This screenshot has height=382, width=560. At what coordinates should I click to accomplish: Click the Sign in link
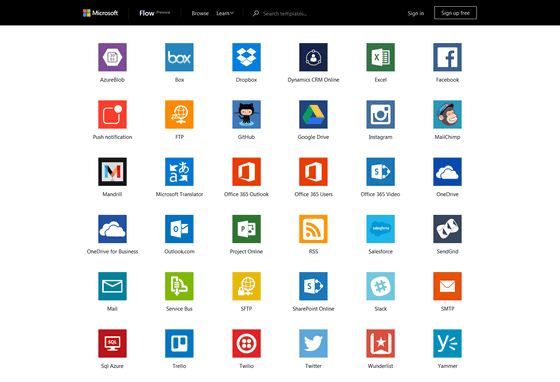(416, 13)
